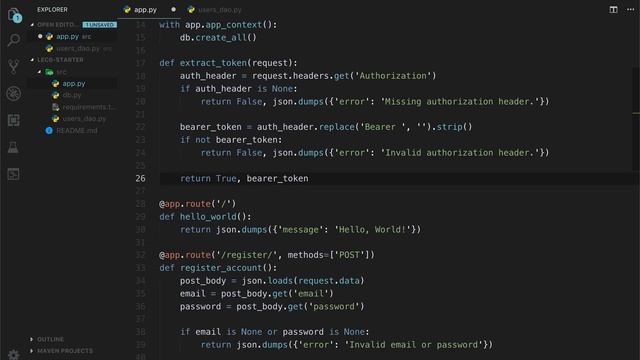The width and height of the screenshot is (640, 360).
Task: Open app.py in the src folder
Action: pos(73,83)
